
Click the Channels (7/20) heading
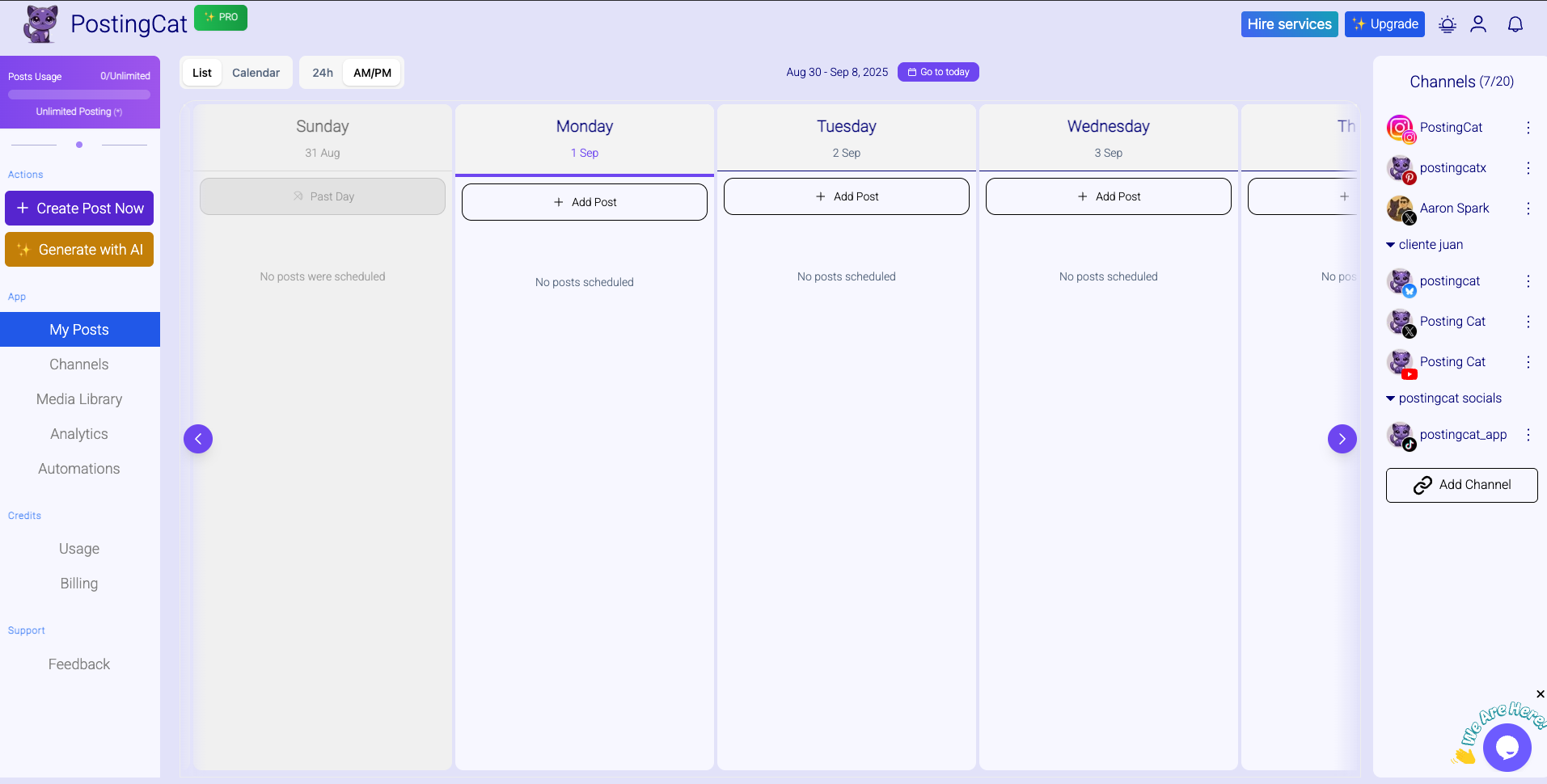1462,82
